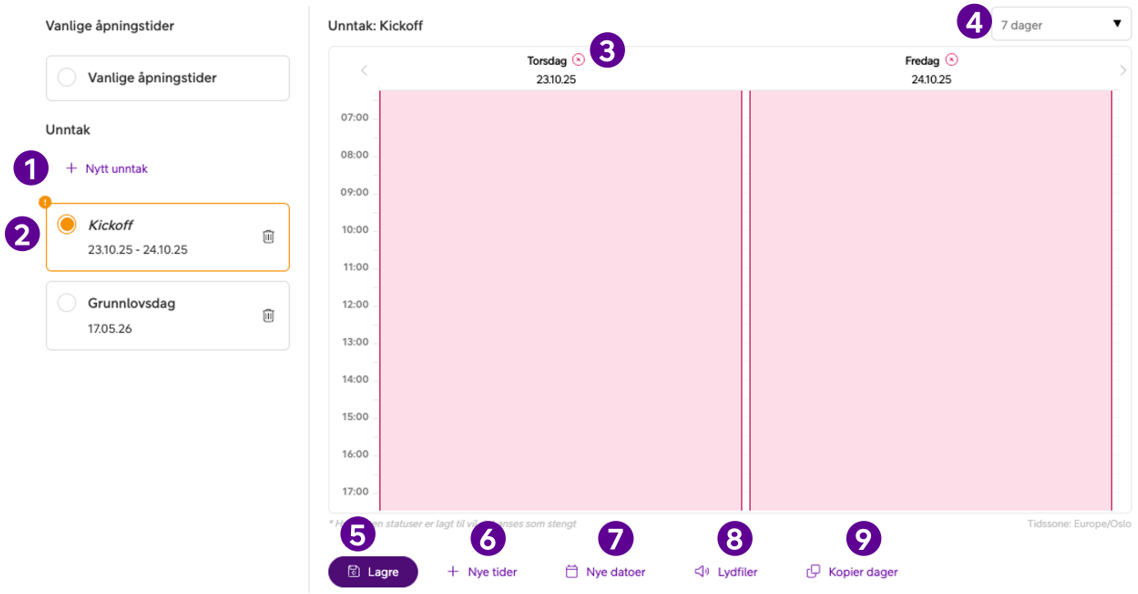Go to next days with right chevron

tap(1123, 70)
